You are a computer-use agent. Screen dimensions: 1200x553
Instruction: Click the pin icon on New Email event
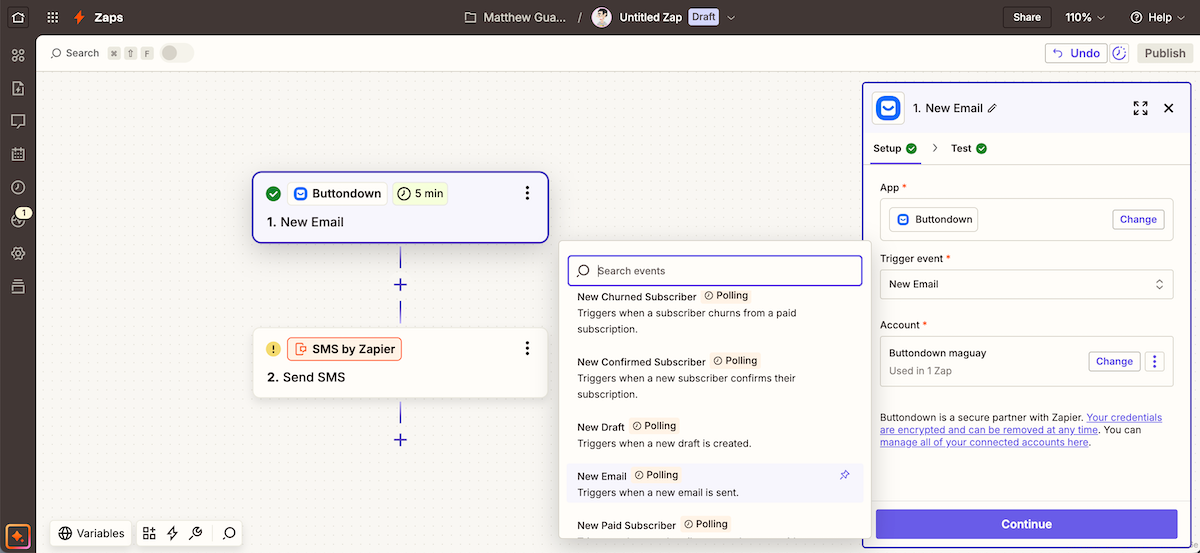pos(844,475)
